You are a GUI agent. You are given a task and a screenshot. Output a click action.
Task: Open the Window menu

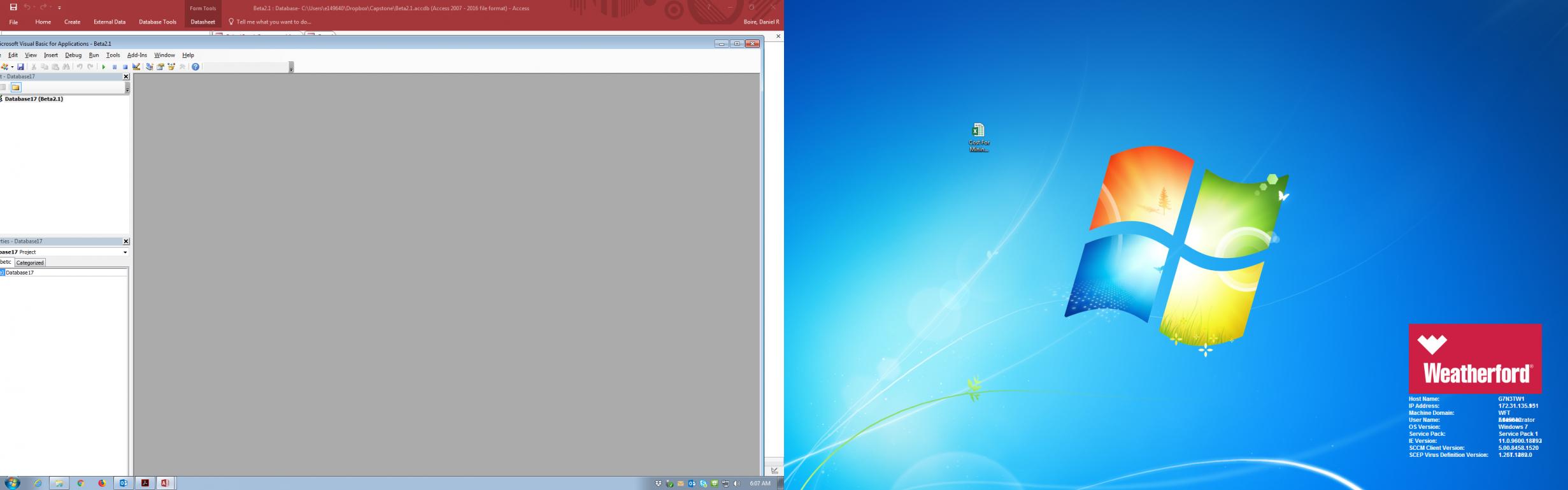(x=164, y=55)
